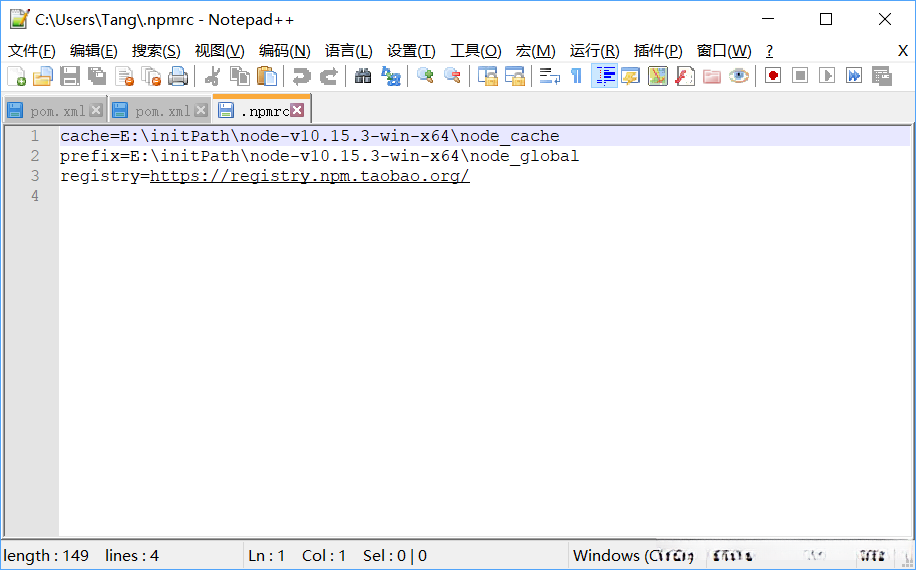Image resolution: width=916 pixels, height=570 pixels.
Task: Open the 宏(M) menu
Action: point(535,51)
